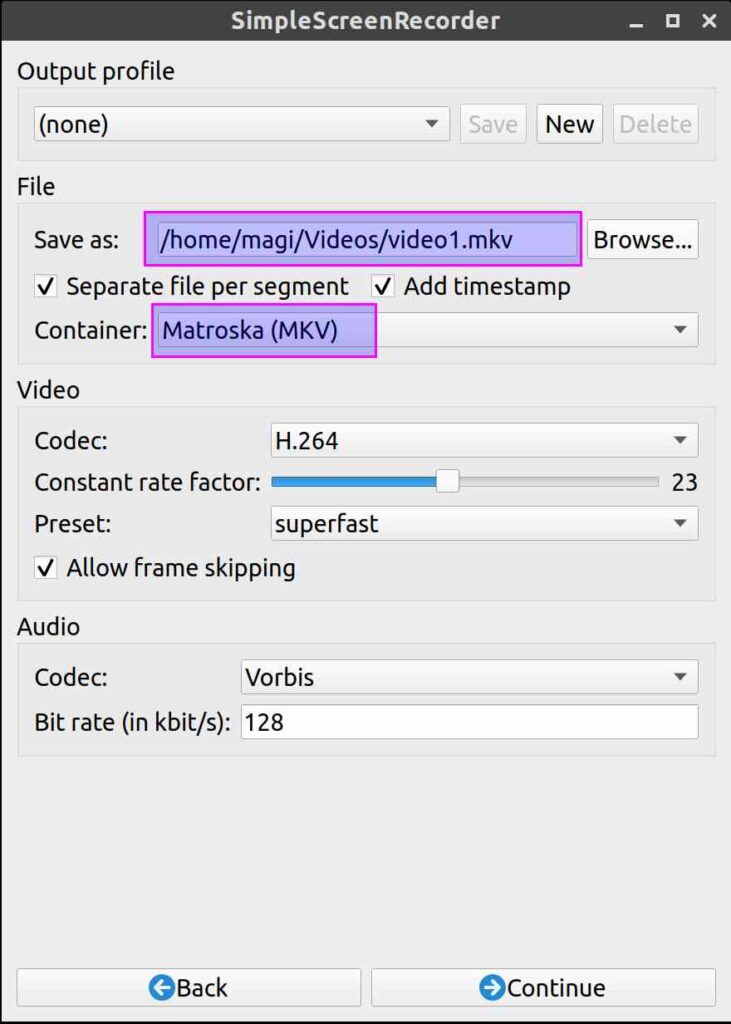731x1024 pixels.
Task: Open the video Codec H.264 dropdown
Action: [484, 440]
